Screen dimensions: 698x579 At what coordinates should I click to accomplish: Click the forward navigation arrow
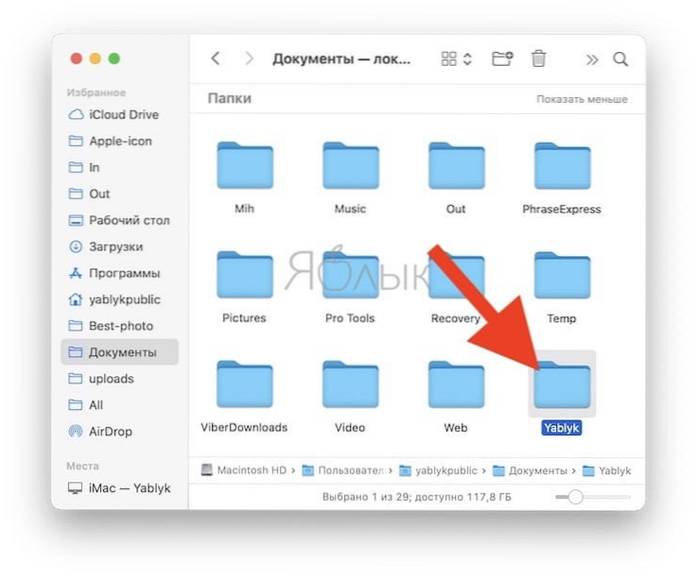(x=249, y=59)
